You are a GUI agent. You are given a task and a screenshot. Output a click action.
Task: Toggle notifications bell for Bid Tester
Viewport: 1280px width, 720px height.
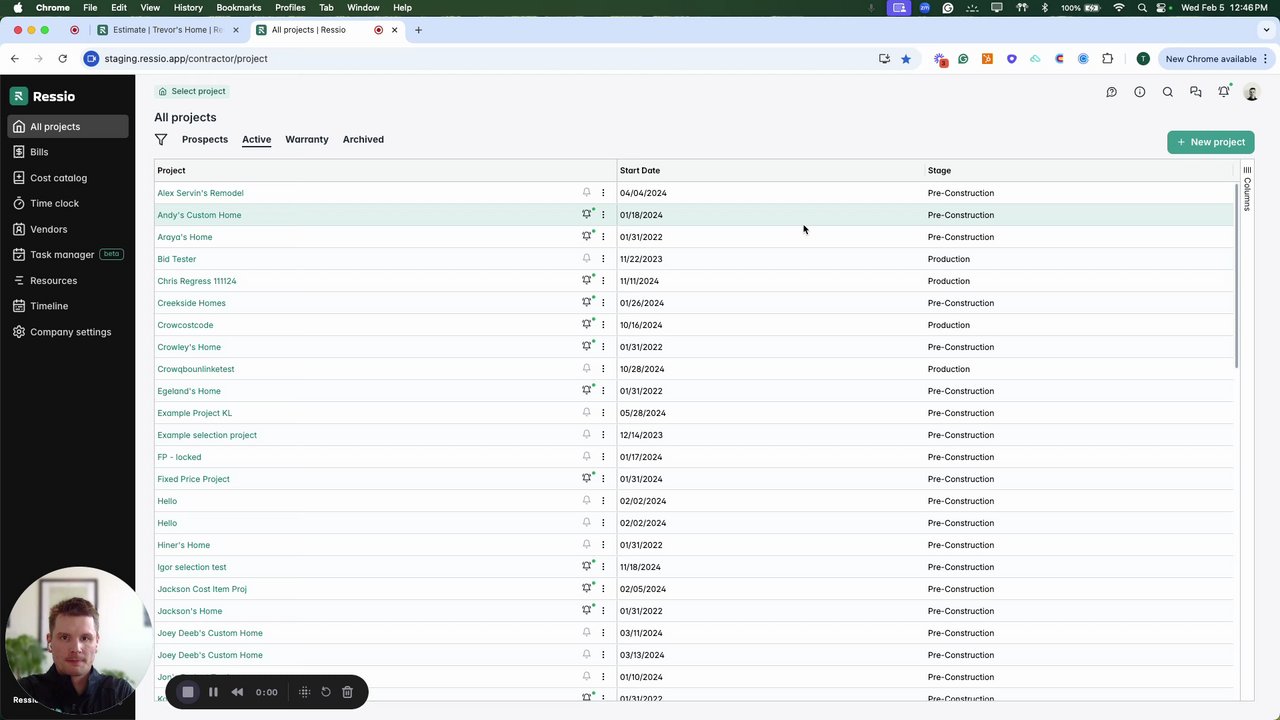(x=587, y=259)
